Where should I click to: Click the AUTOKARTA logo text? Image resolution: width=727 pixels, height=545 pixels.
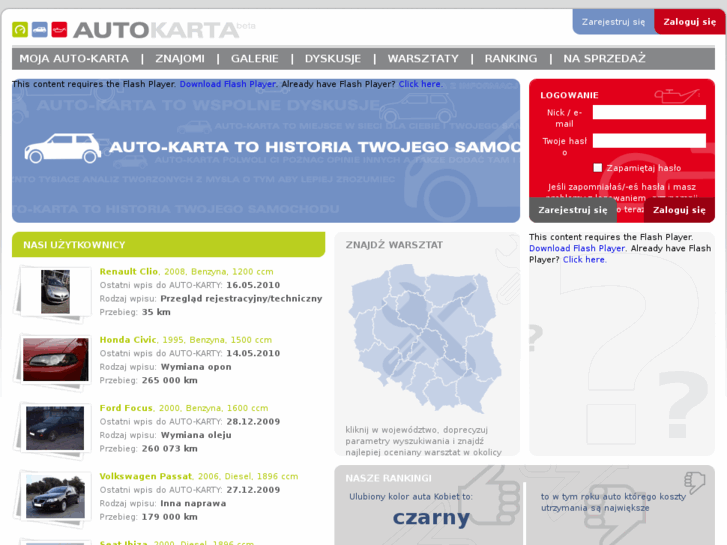156,31
